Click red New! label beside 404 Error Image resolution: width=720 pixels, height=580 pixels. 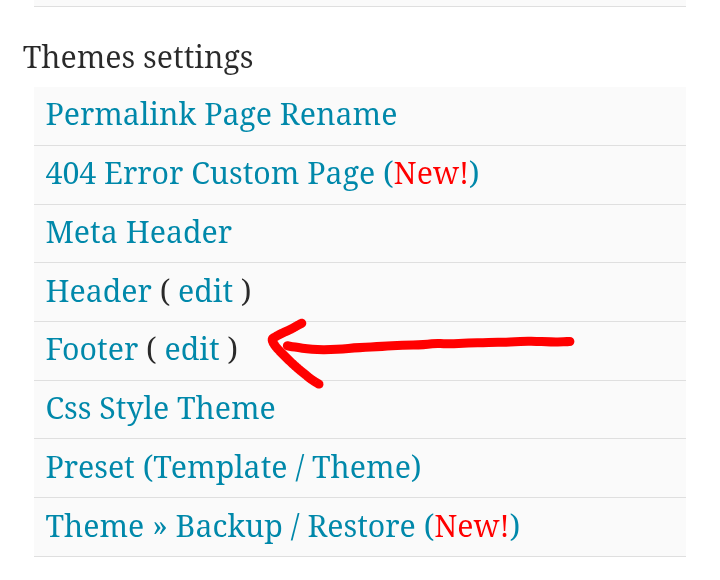431,173
